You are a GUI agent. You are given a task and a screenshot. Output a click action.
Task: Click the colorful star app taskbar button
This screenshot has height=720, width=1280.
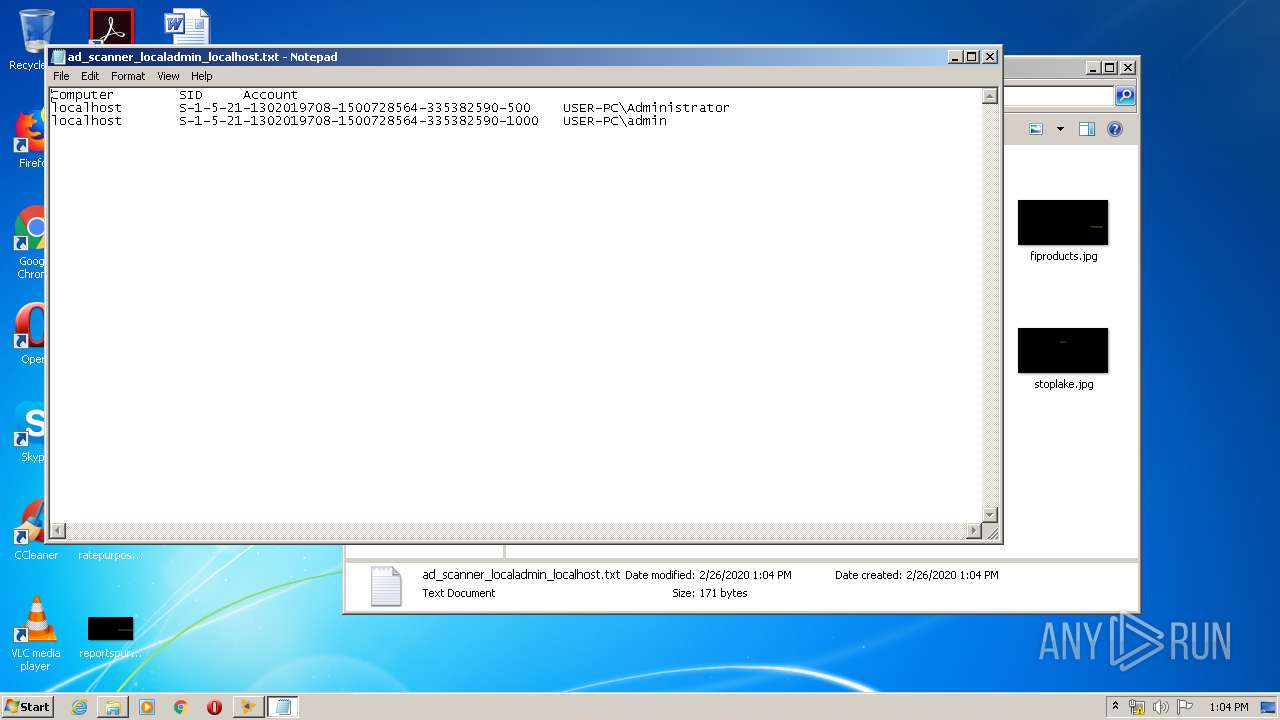[x=248, y=707]
